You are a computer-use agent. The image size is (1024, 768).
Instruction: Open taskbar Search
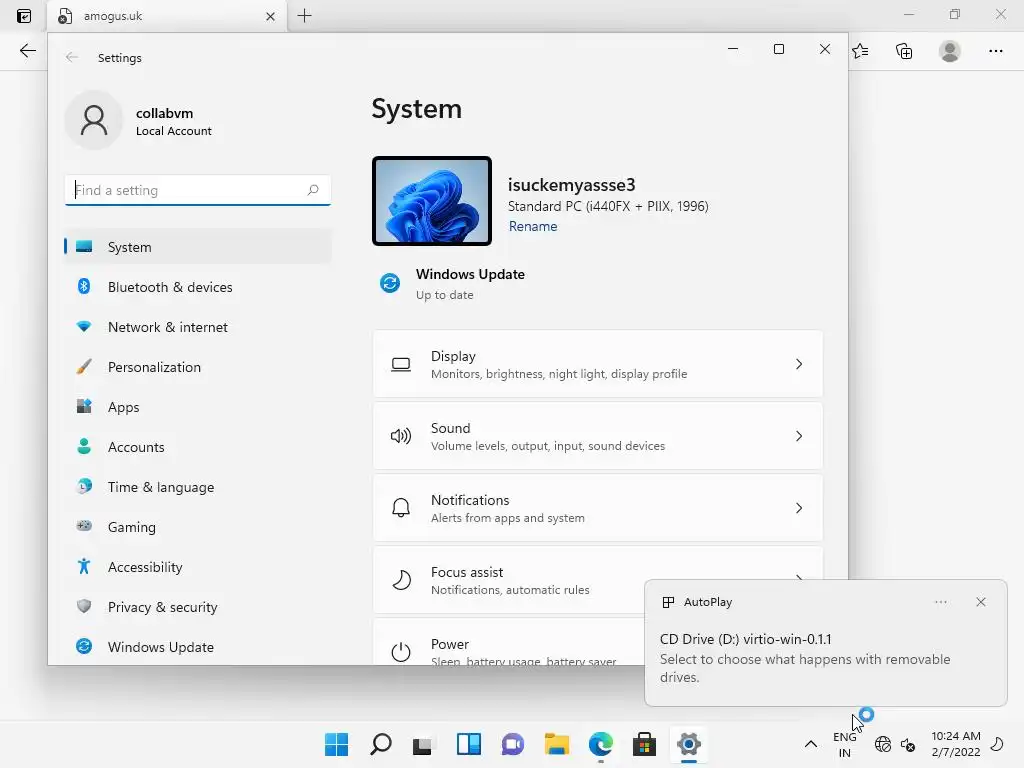[x=381, y=744]
